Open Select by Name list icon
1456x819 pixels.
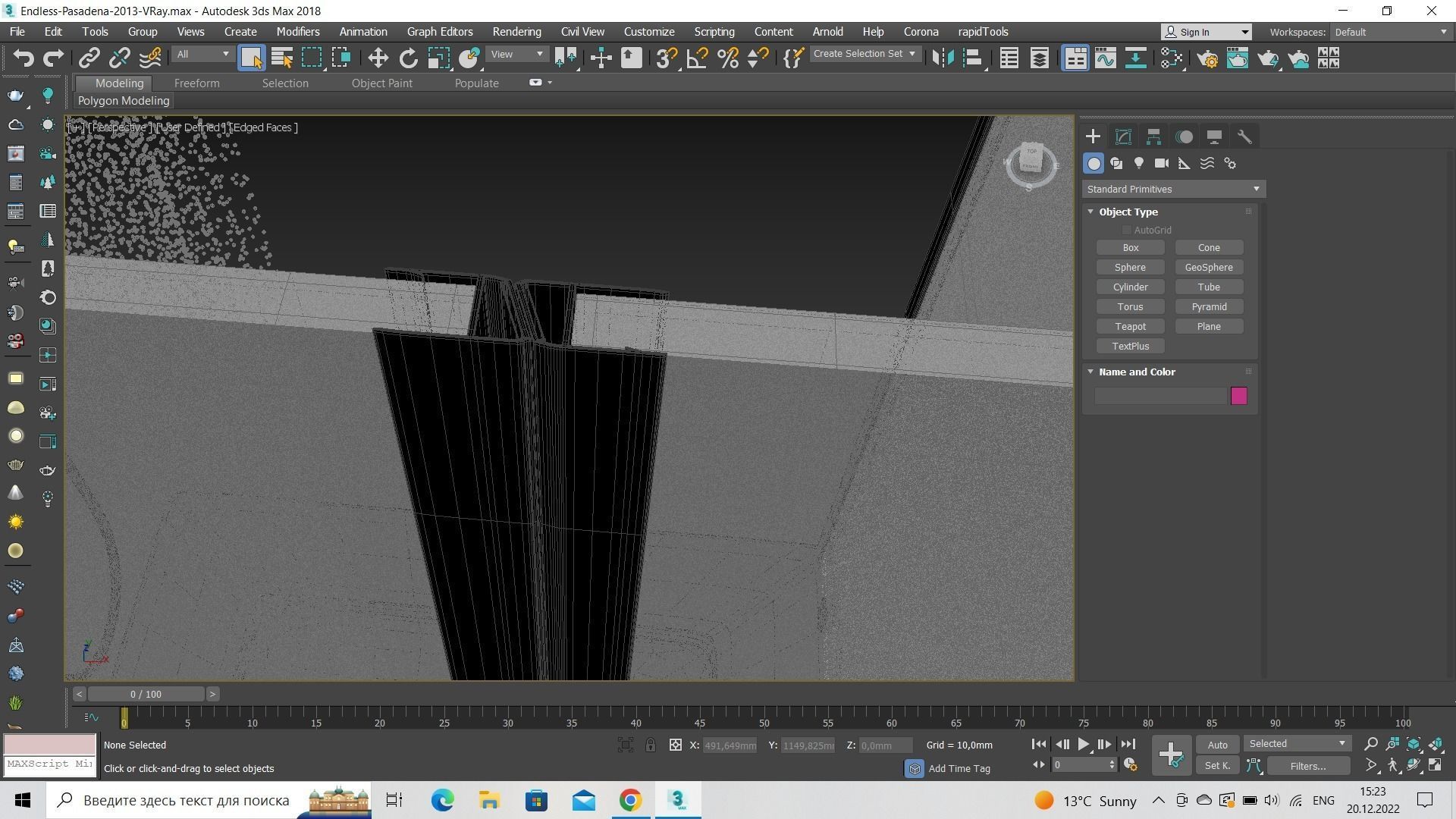pyautogui.click(x=282, y=58)
